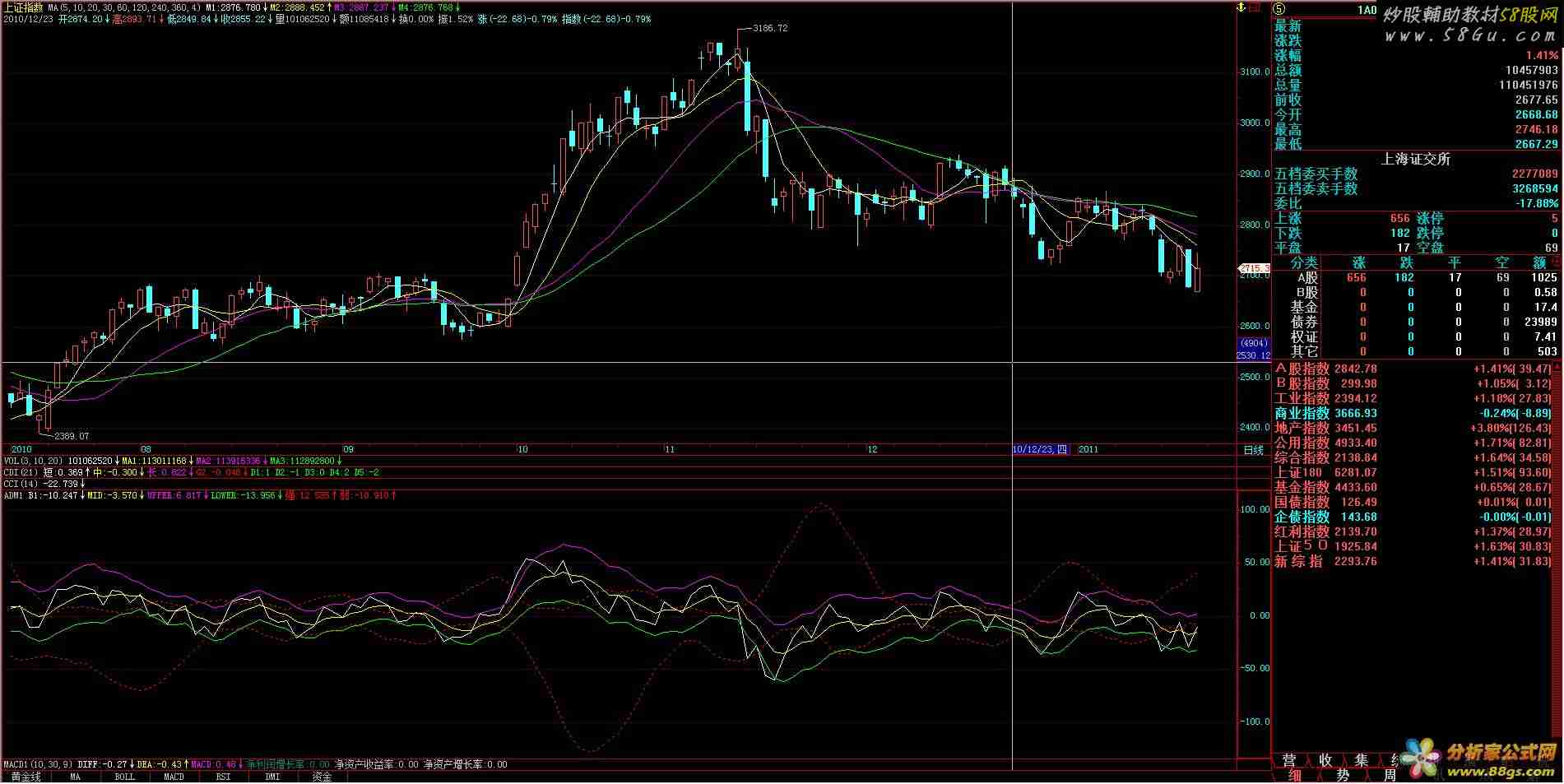The width and height of the screenshot is (1564, 784).
Task: Click the 分类 table header
Action: pyautogui.click(x=1304, y=263)
